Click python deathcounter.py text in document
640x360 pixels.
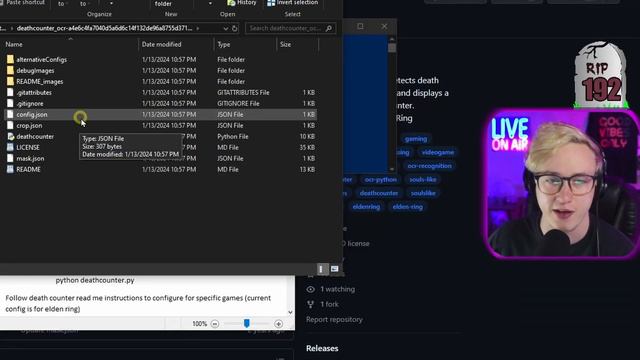tap(95, 280)
